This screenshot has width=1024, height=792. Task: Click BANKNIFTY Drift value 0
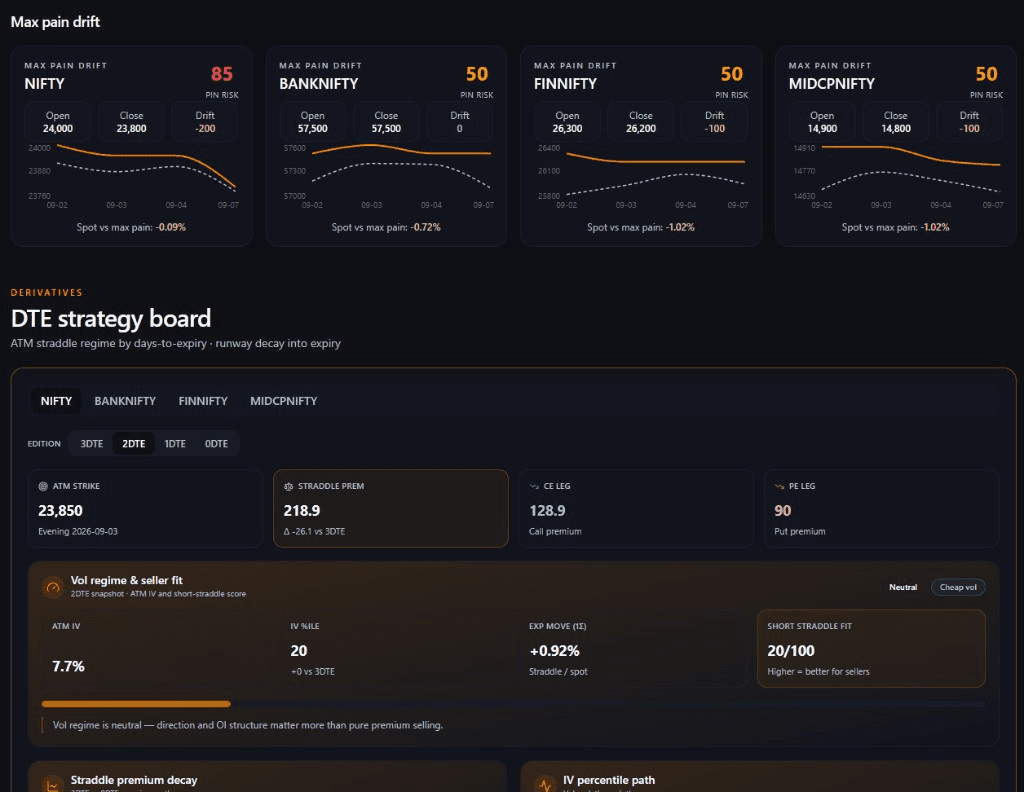460,129
